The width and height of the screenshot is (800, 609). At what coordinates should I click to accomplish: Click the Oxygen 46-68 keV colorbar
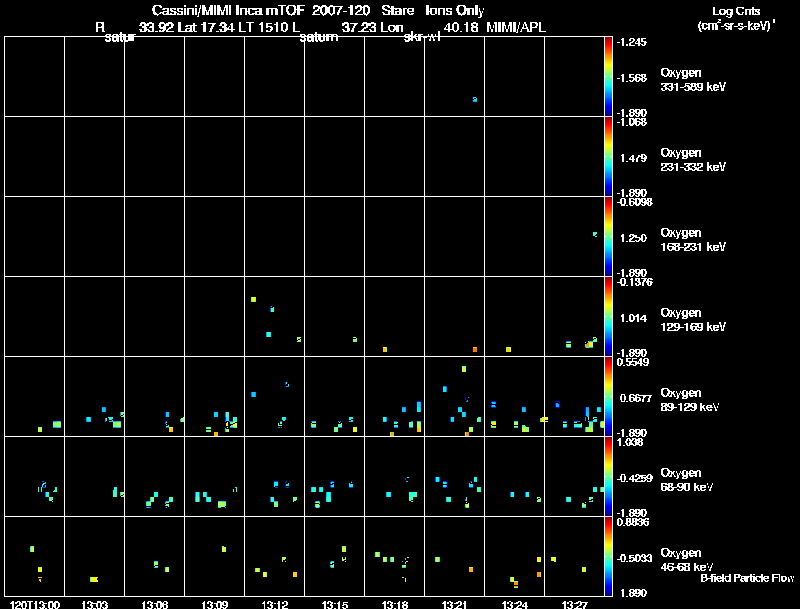pyautogui.click(x=608, y=557)
